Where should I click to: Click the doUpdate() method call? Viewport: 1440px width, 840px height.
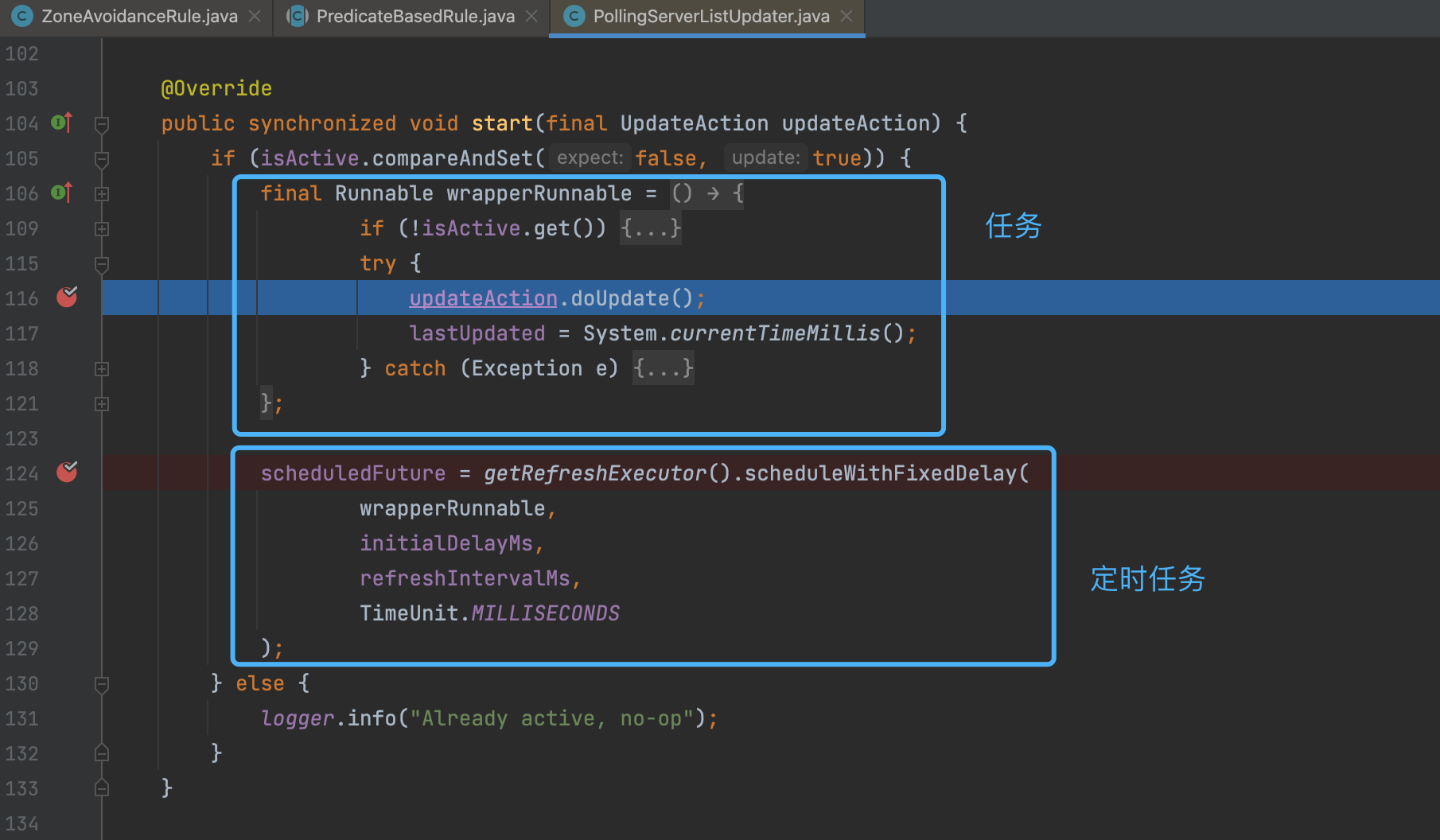click(x=632, y=298)
